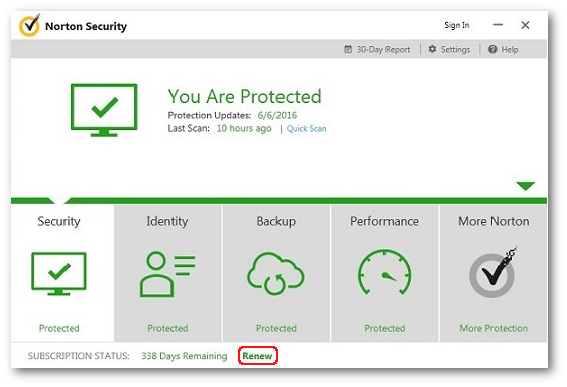Select the Security tab label
Image resolution: width=567 pixels, height=387 pixels.
59,221
